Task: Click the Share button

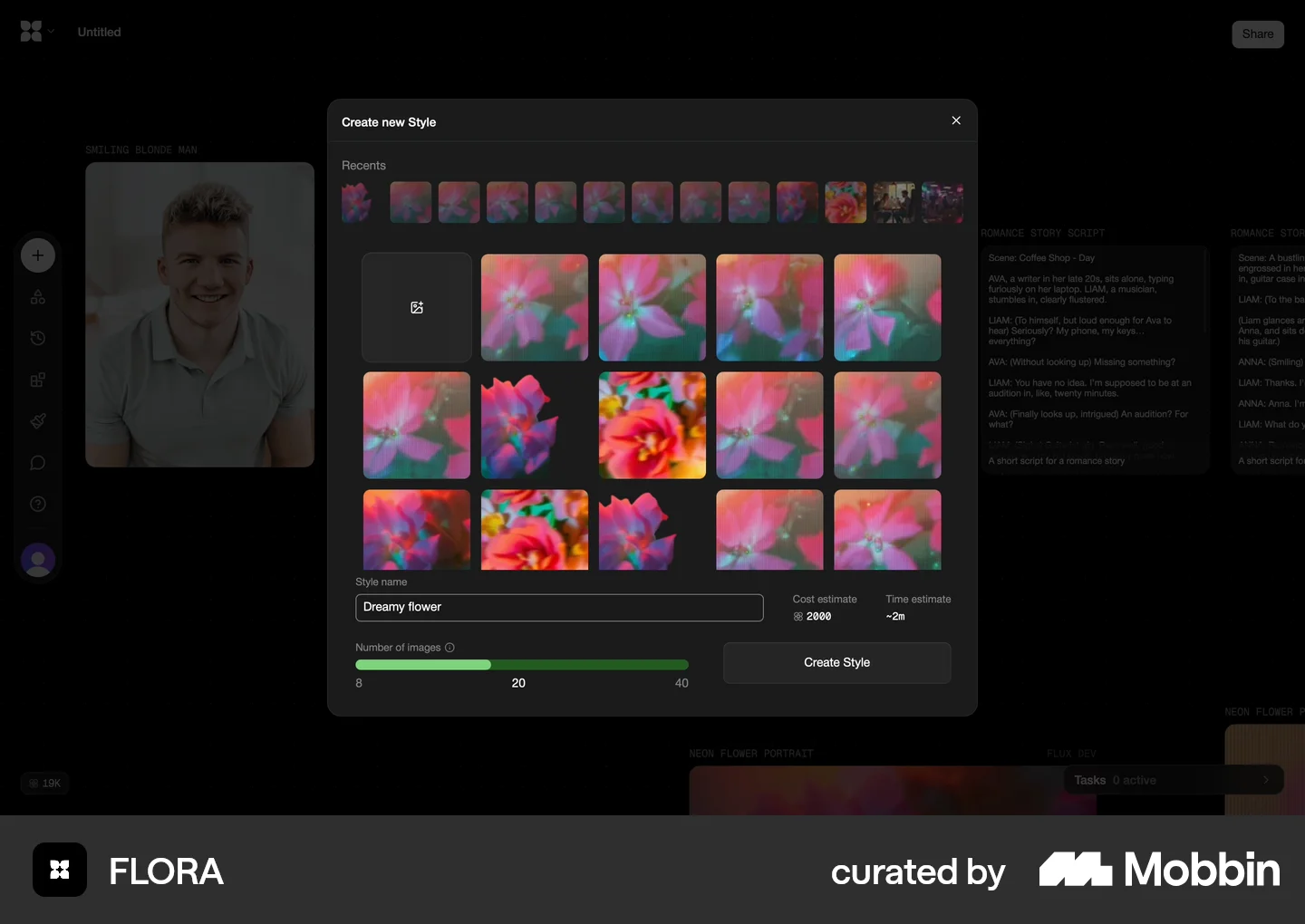Action: click(x=1258, y=34)
